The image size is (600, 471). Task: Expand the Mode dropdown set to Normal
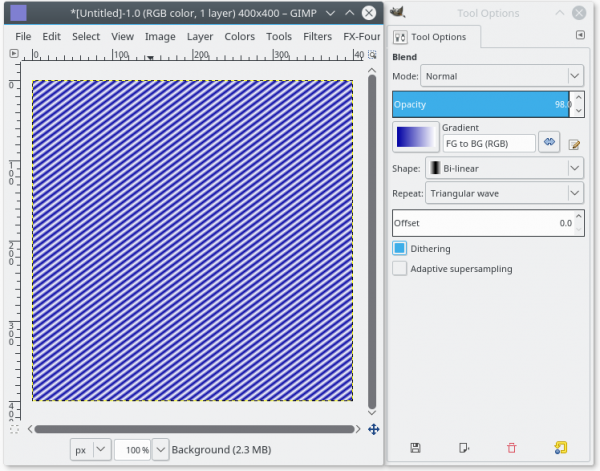coord(502,76)
